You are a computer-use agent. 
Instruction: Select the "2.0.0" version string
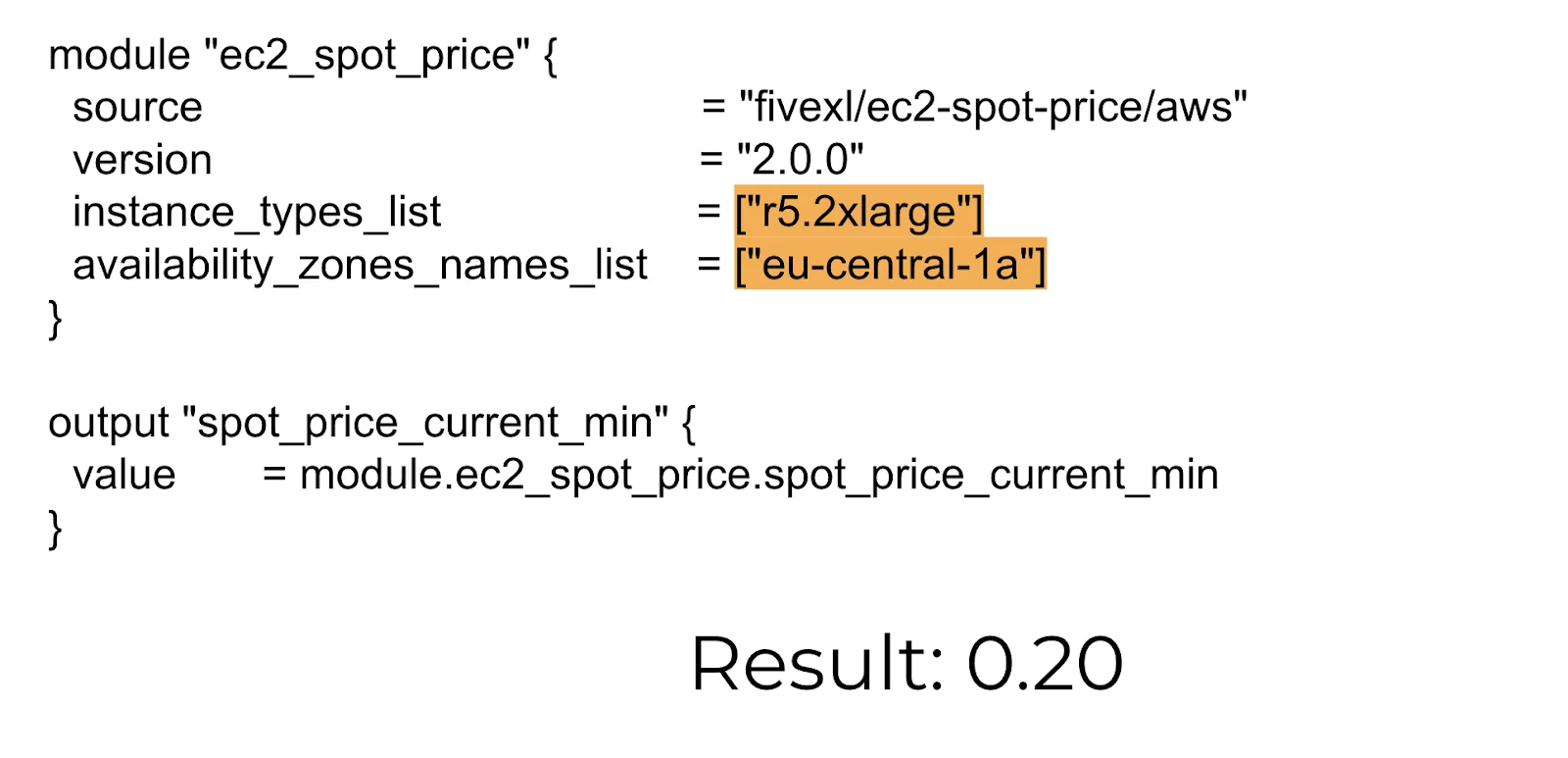click(x=800, y=160)
